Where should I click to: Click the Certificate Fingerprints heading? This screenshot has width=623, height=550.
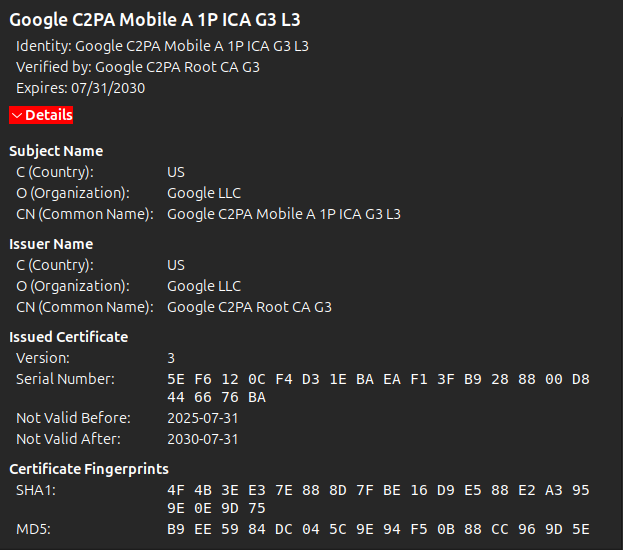coord(89,469)
